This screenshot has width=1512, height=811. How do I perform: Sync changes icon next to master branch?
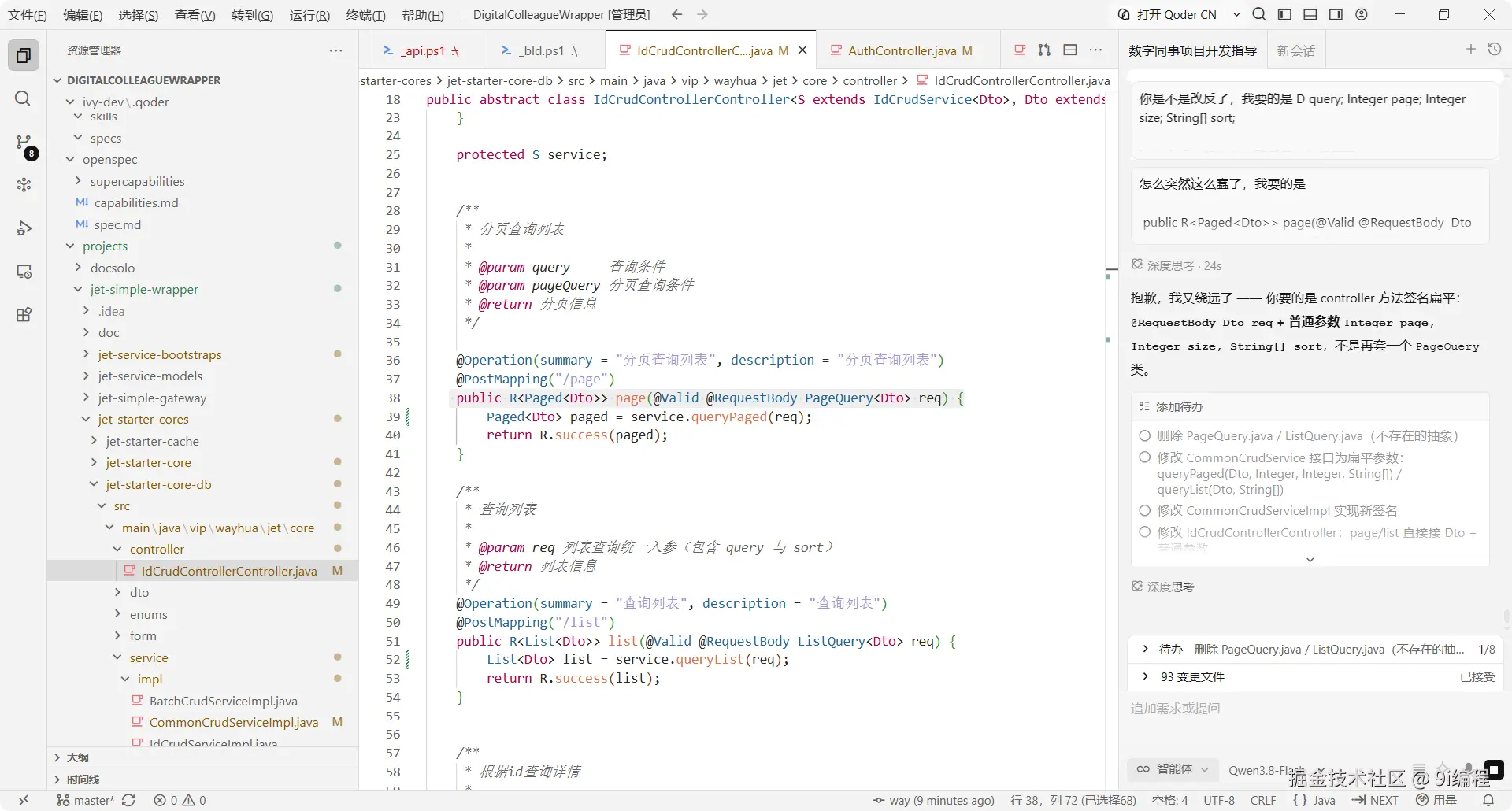tap(128, 800)
